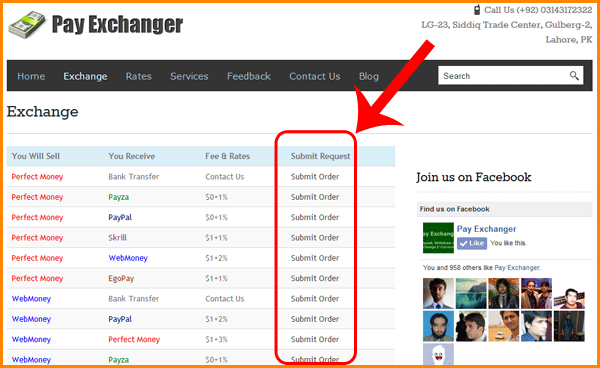The image size is (600, 368).
Task: Open the Services menu item
Action: point(189,76)
